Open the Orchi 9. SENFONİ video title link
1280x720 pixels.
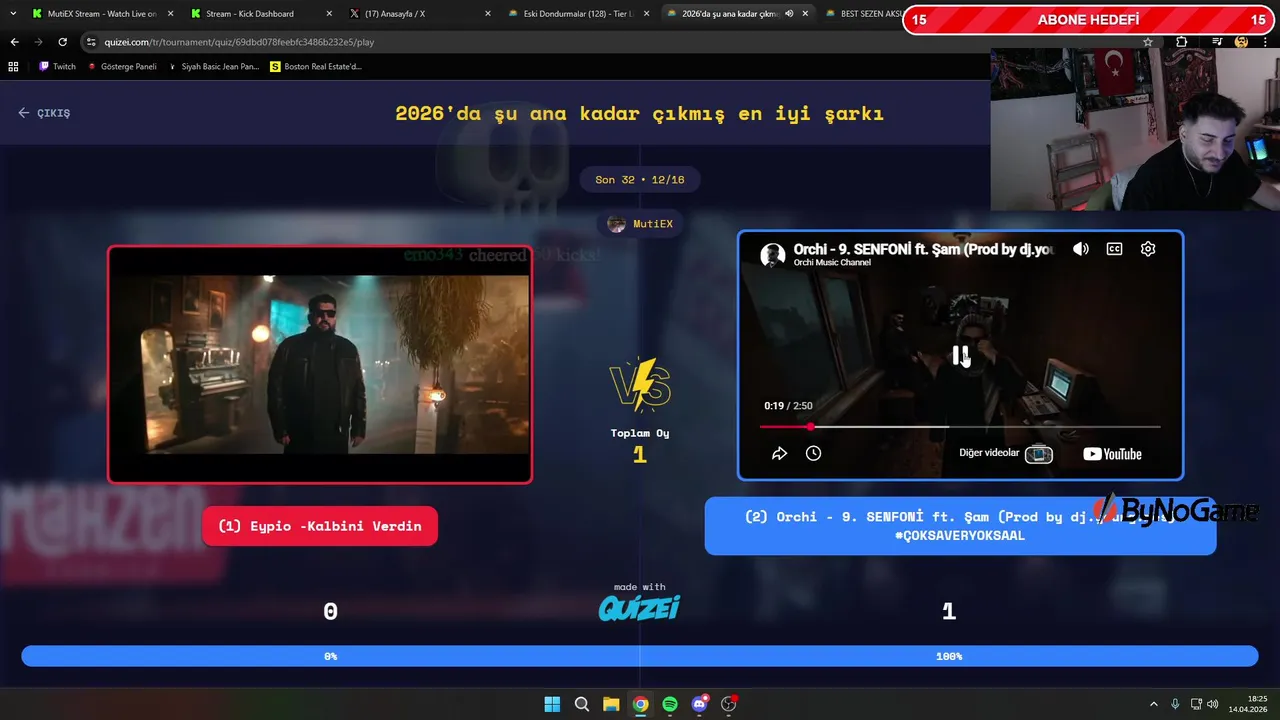tap(923, 249)
